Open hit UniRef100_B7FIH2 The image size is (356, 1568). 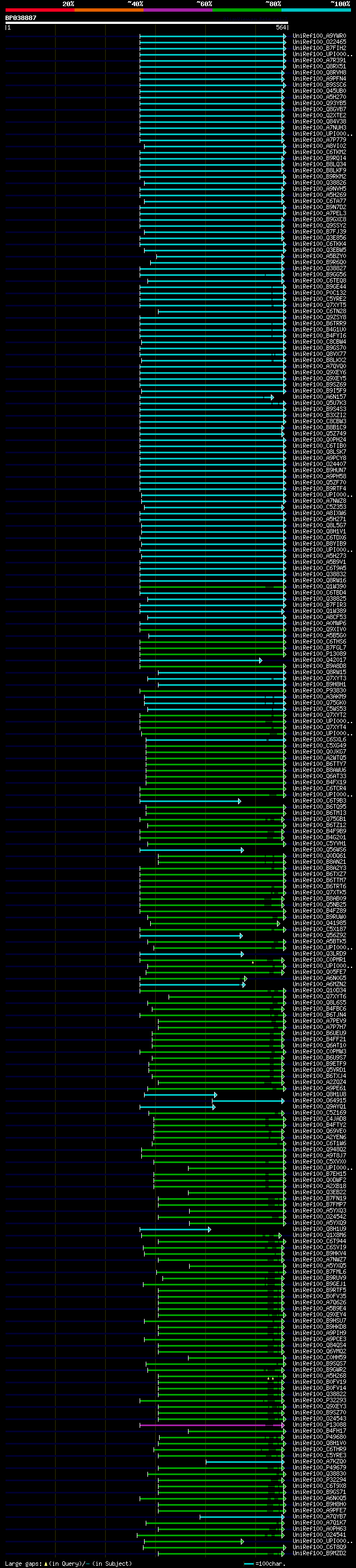pyautogui.click(x=319, y=48)
